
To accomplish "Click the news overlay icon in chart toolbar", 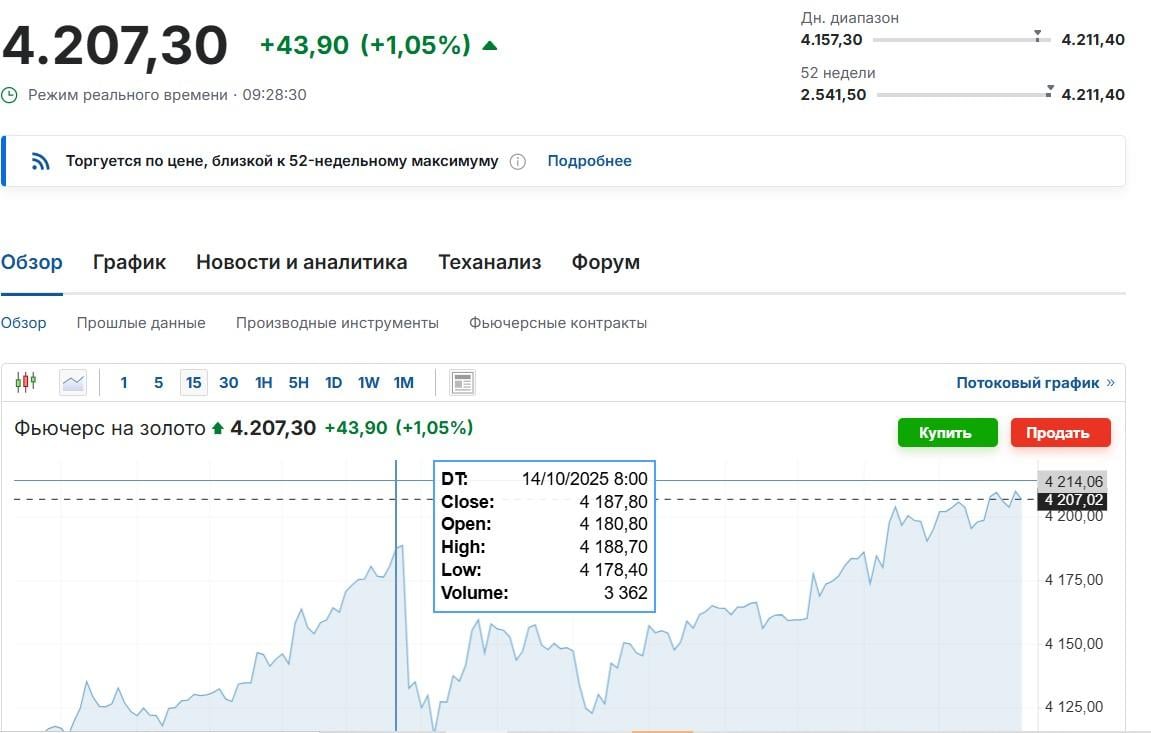I will tap(462, 382).
